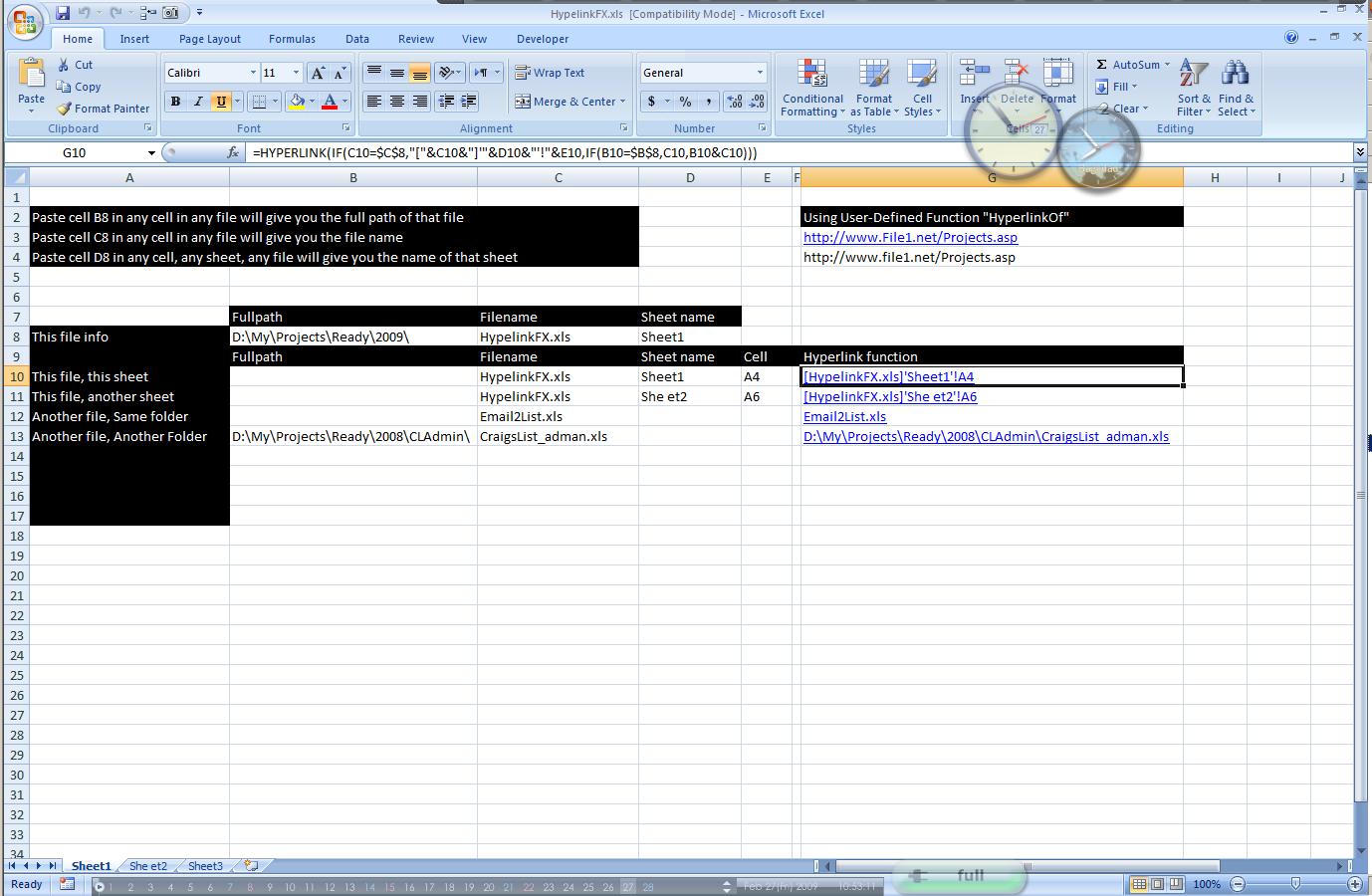Open the font name Calibri dropdown

point(252,73)
